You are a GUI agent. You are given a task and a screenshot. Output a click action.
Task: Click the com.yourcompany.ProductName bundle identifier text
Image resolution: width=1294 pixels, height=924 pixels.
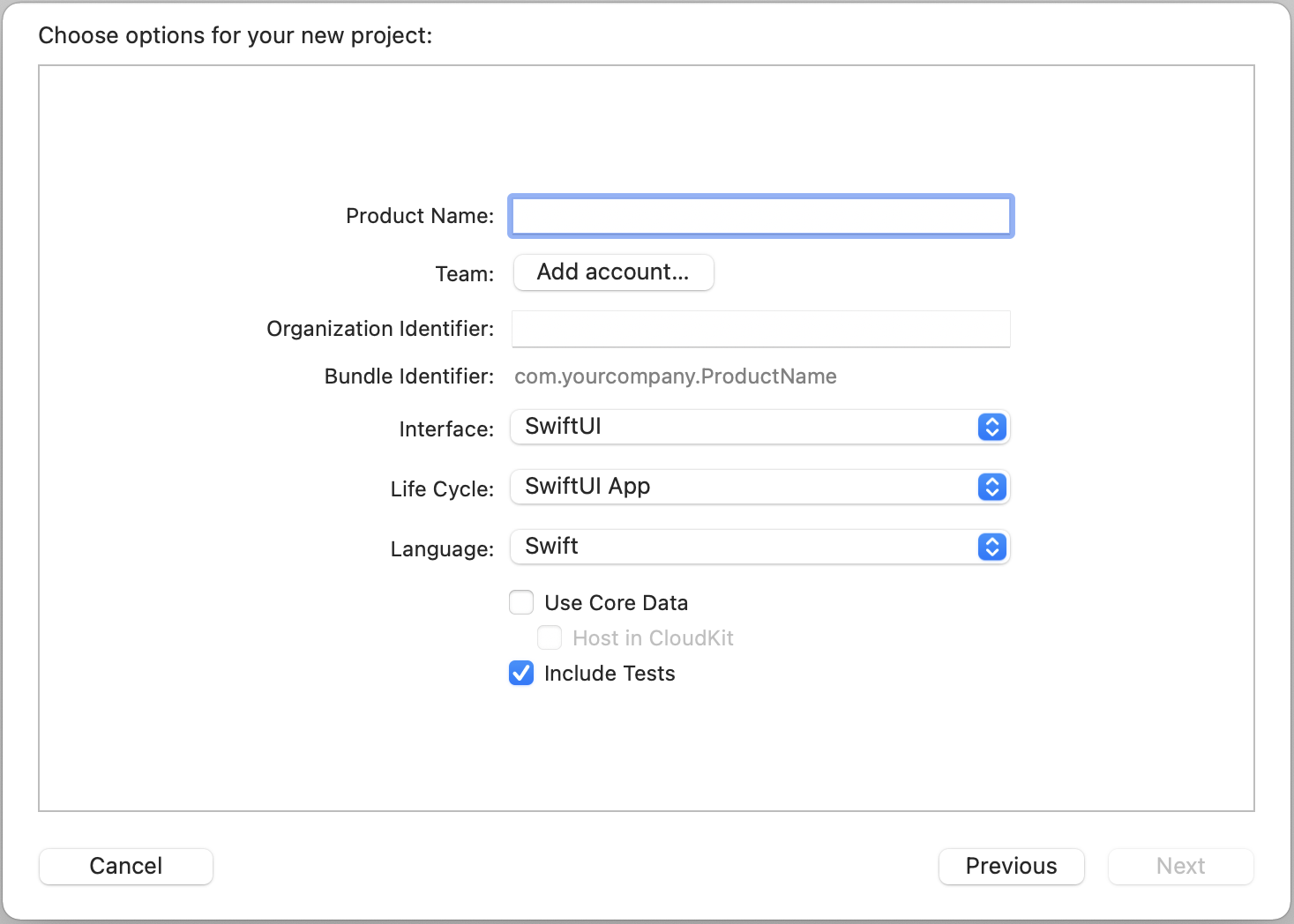676,376
